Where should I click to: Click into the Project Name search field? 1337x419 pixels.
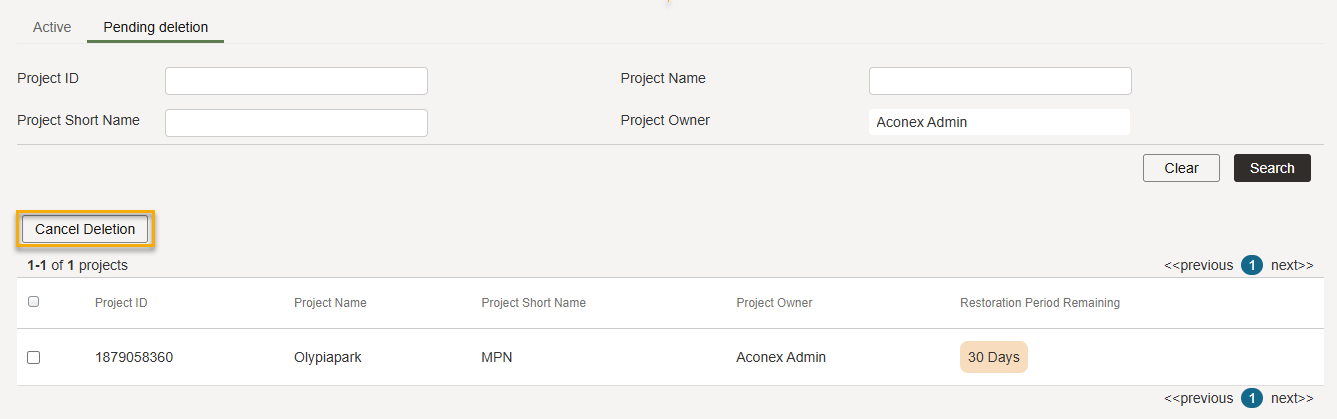click(1000, 81)
